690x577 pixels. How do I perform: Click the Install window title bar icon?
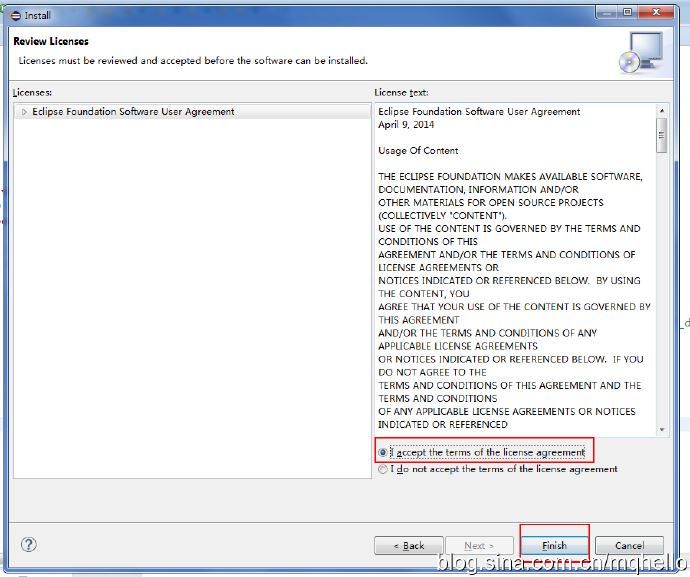pyautogui.click(x=15, y=13)
